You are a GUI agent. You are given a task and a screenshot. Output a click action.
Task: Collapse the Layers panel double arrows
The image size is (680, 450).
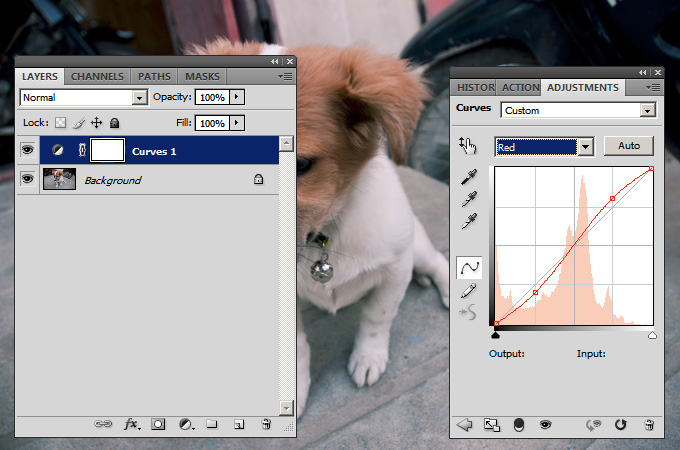[275, 62]
